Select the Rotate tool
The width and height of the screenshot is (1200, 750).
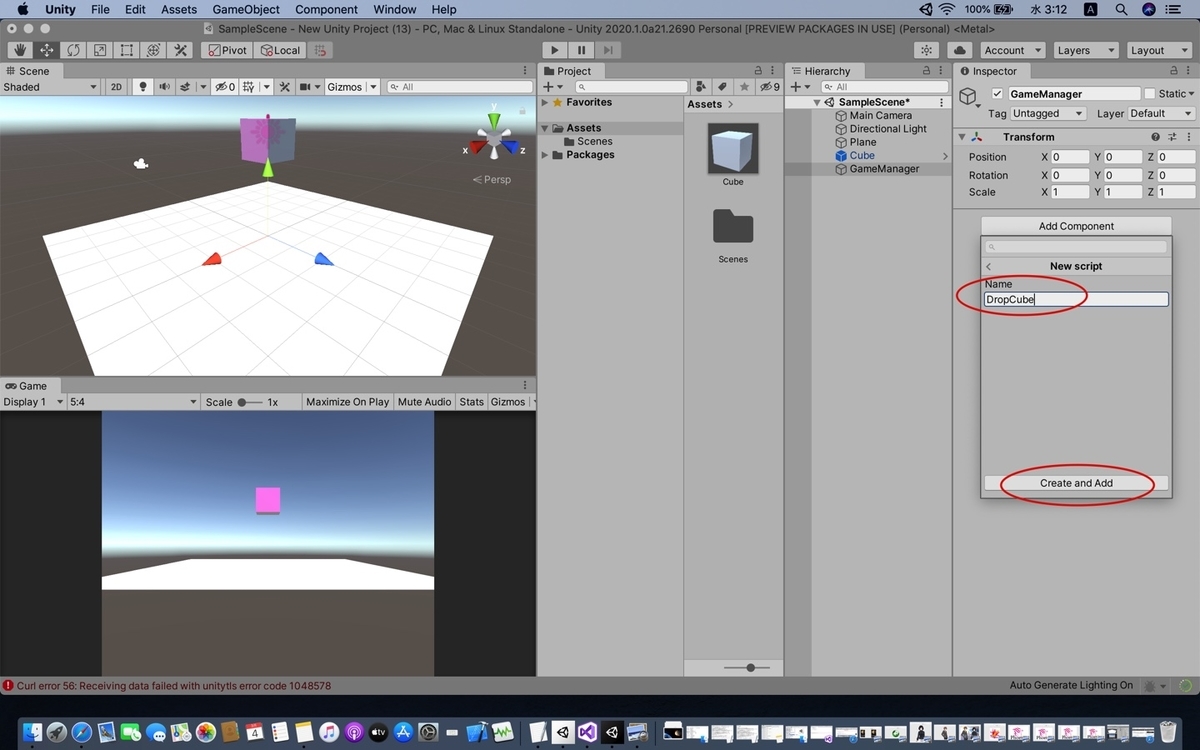coord(74,50)
